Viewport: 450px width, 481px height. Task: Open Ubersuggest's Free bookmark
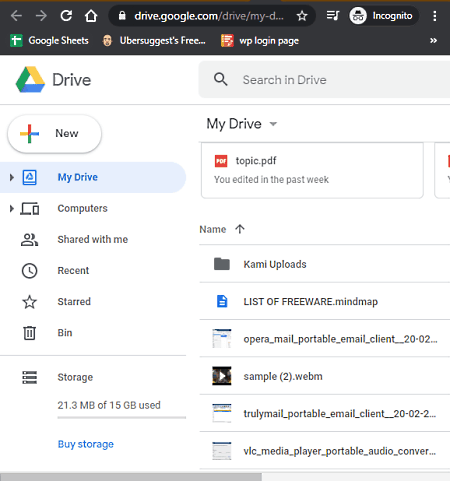click(154, 41)
